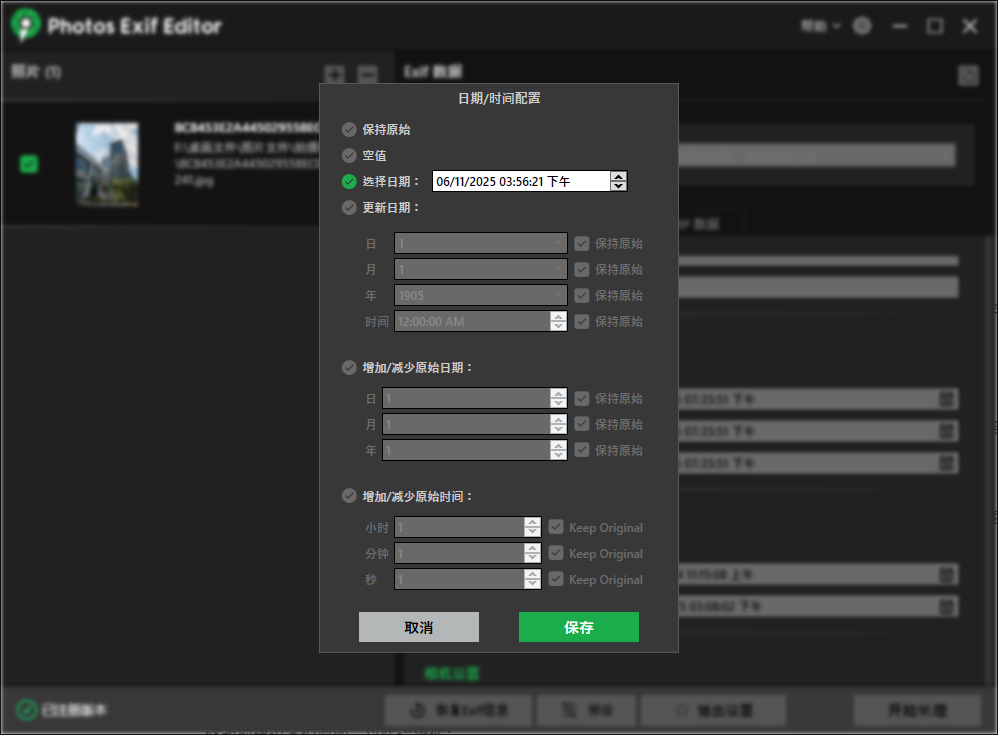Choose the 空值 radio option
Viewport: 998px width, 735px height.
(x=349, y=156)
